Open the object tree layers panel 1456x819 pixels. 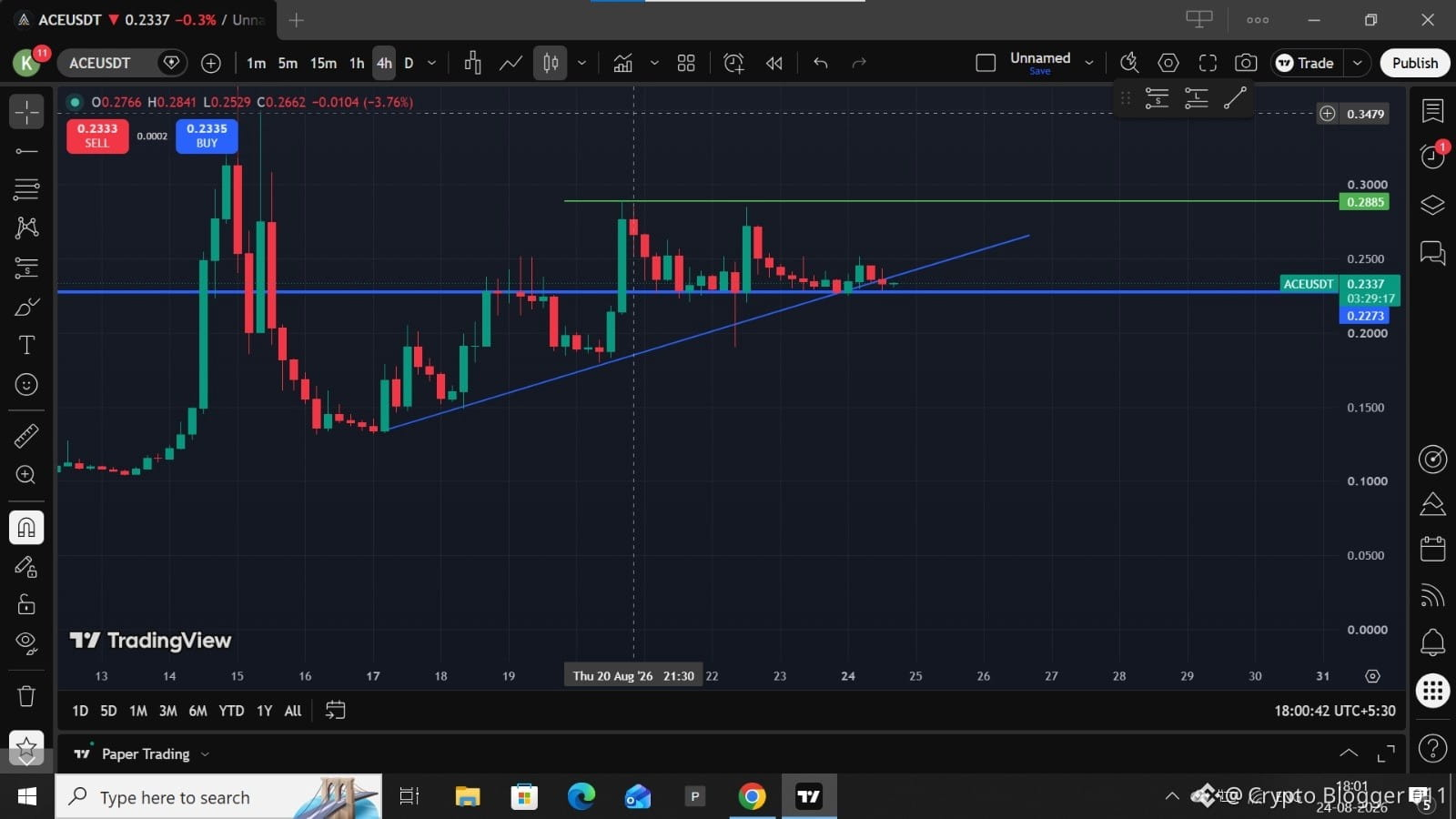(x=1432, y=205)
